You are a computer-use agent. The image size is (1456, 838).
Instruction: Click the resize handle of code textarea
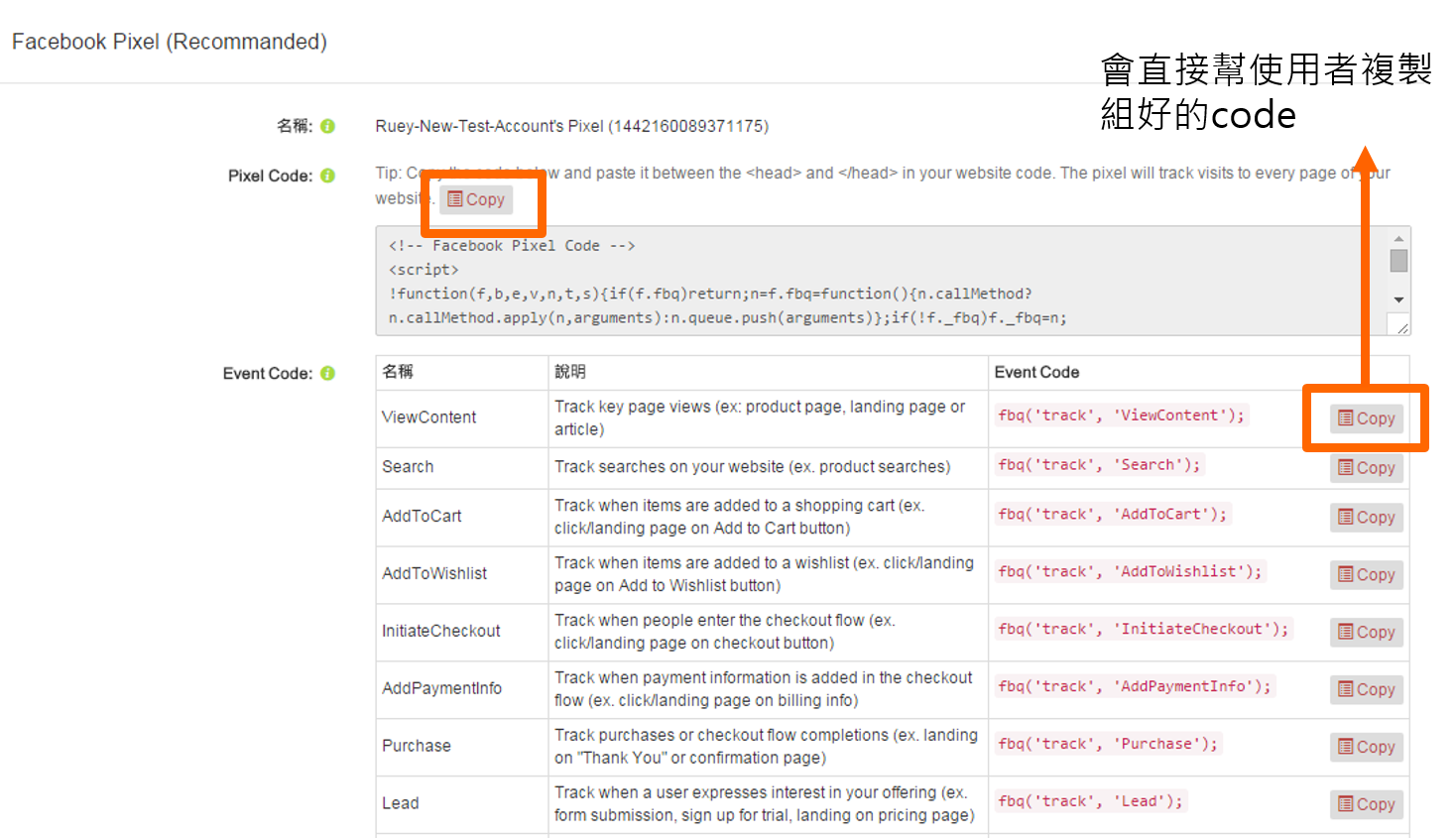tap(1401, 326)
